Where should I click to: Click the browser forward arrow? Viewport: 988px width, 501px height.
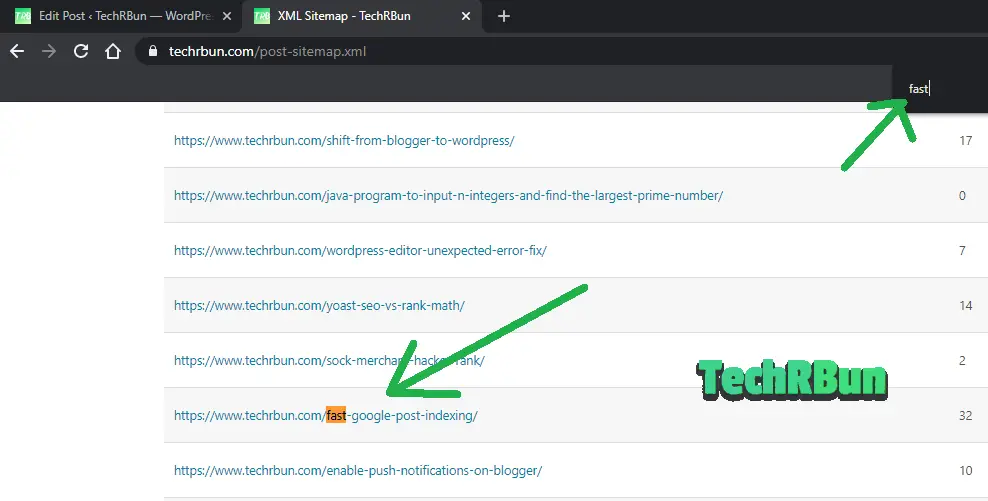pyautogui.click(x=49, y=51)
